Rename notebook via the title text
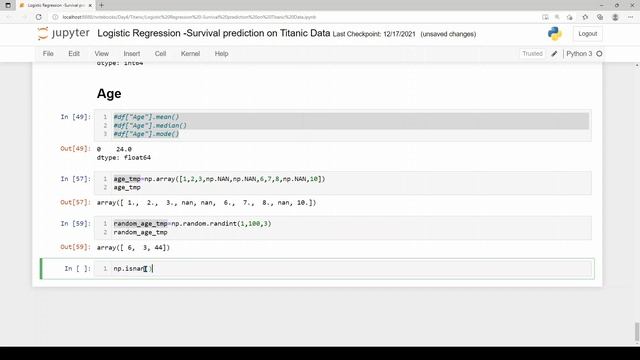 coord(213,33)
